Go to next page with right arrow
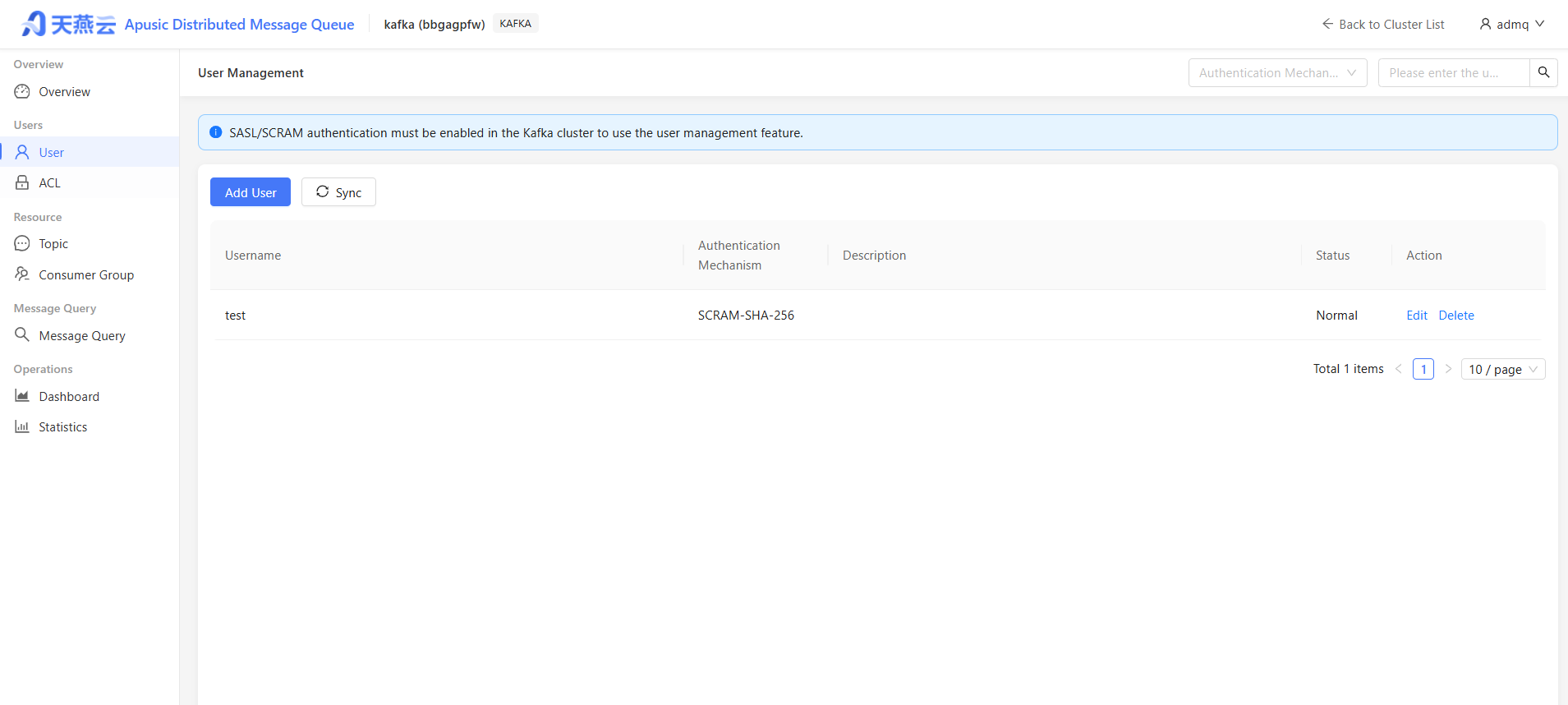 tap(1448, 369)
